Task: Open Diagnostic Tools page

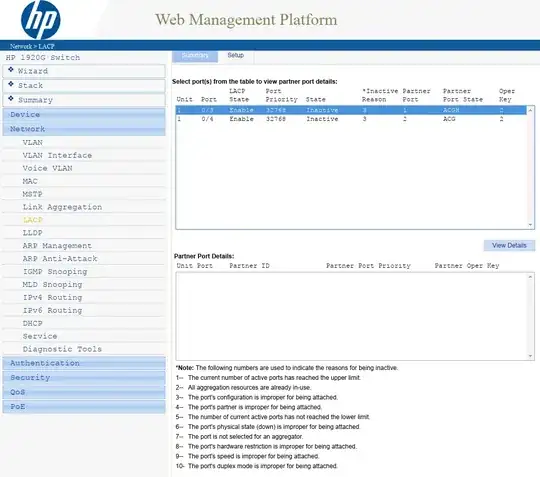Action: tap(62, 349)
